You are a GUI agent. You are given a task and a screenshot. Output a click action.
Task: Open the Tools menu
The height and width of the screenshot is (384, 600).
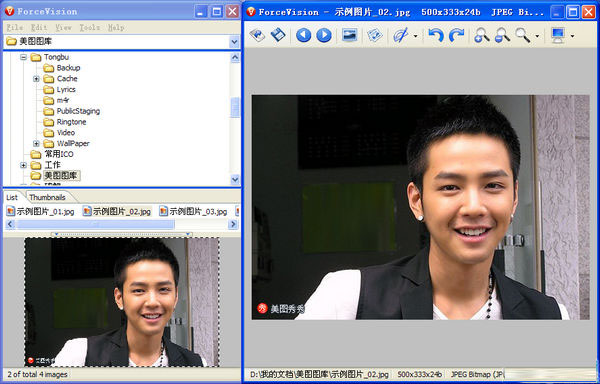click(x=90, y=28)
